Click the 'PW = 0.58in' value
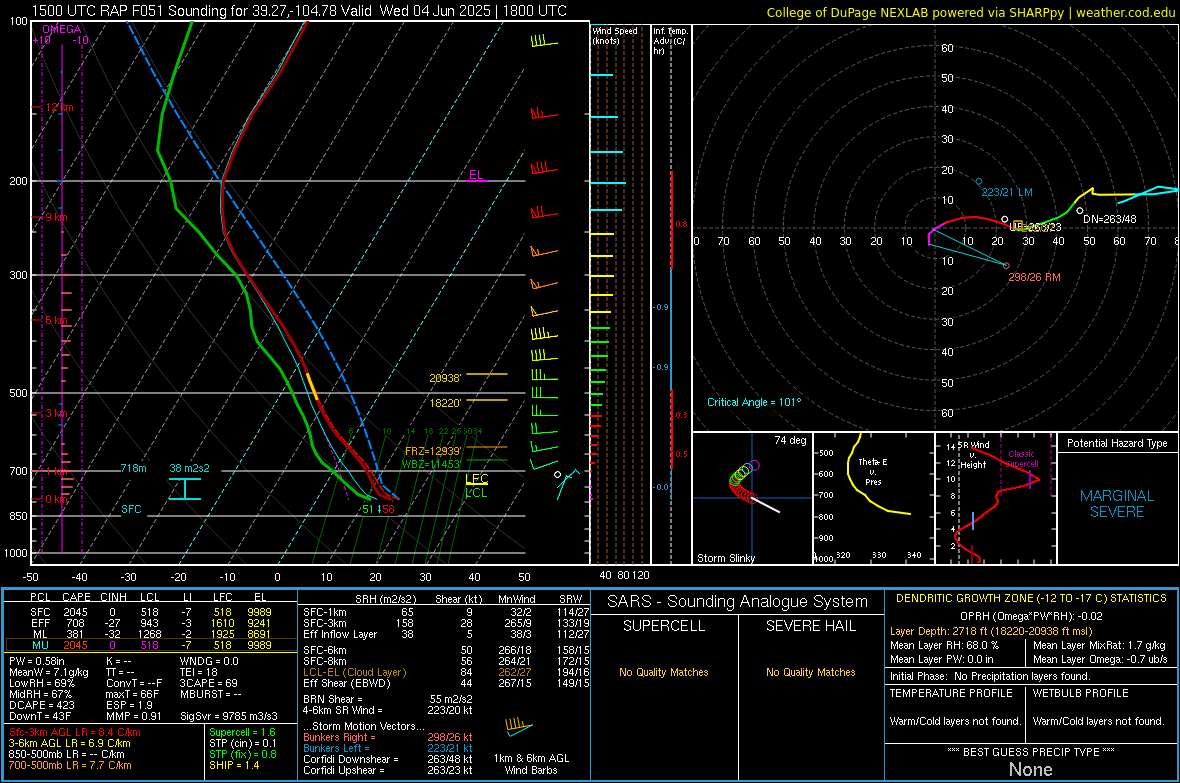Screen dimensions: 1180x783 (x=37, y=661)
